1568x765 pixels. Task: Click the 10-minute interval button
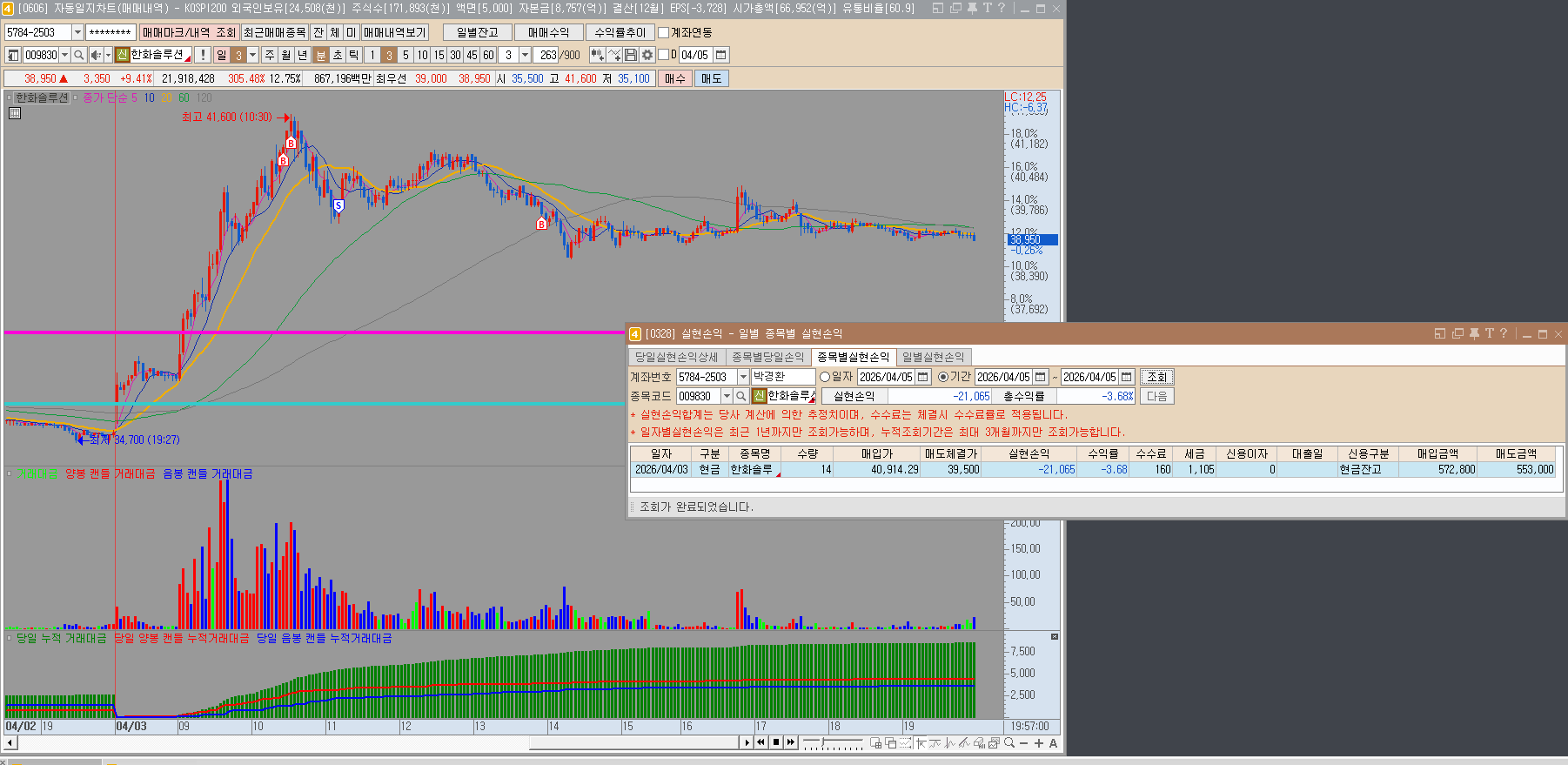(422, 55)
